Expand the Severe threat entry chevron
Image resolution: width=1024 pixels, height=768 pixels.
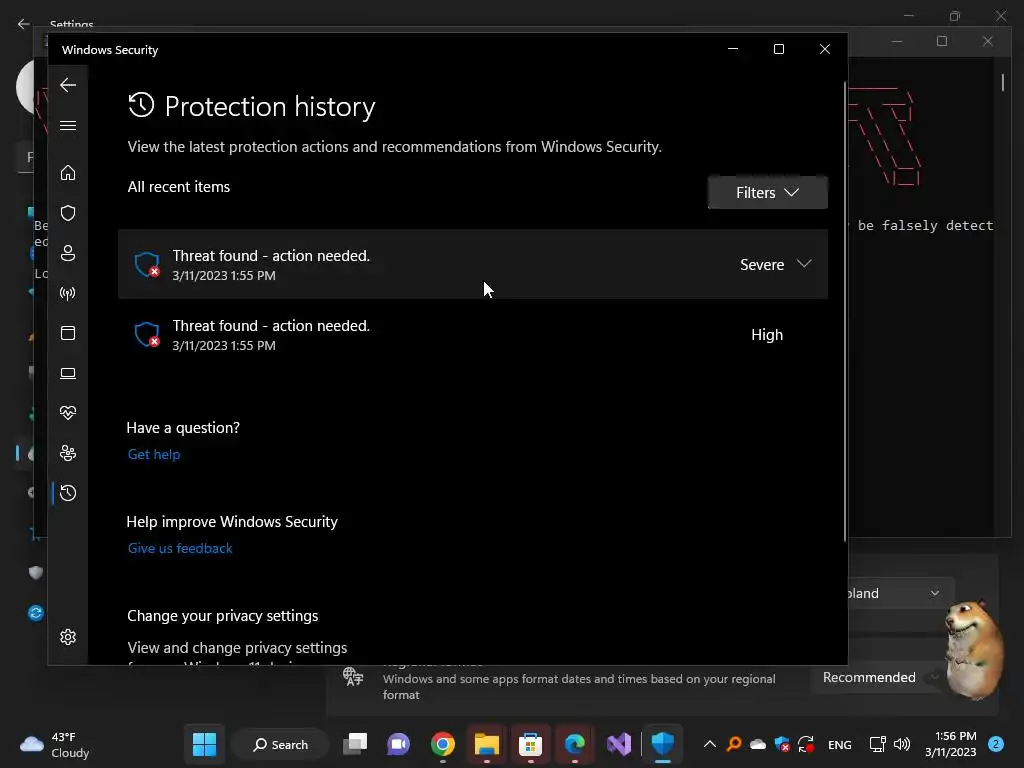(x=804, y=264)
